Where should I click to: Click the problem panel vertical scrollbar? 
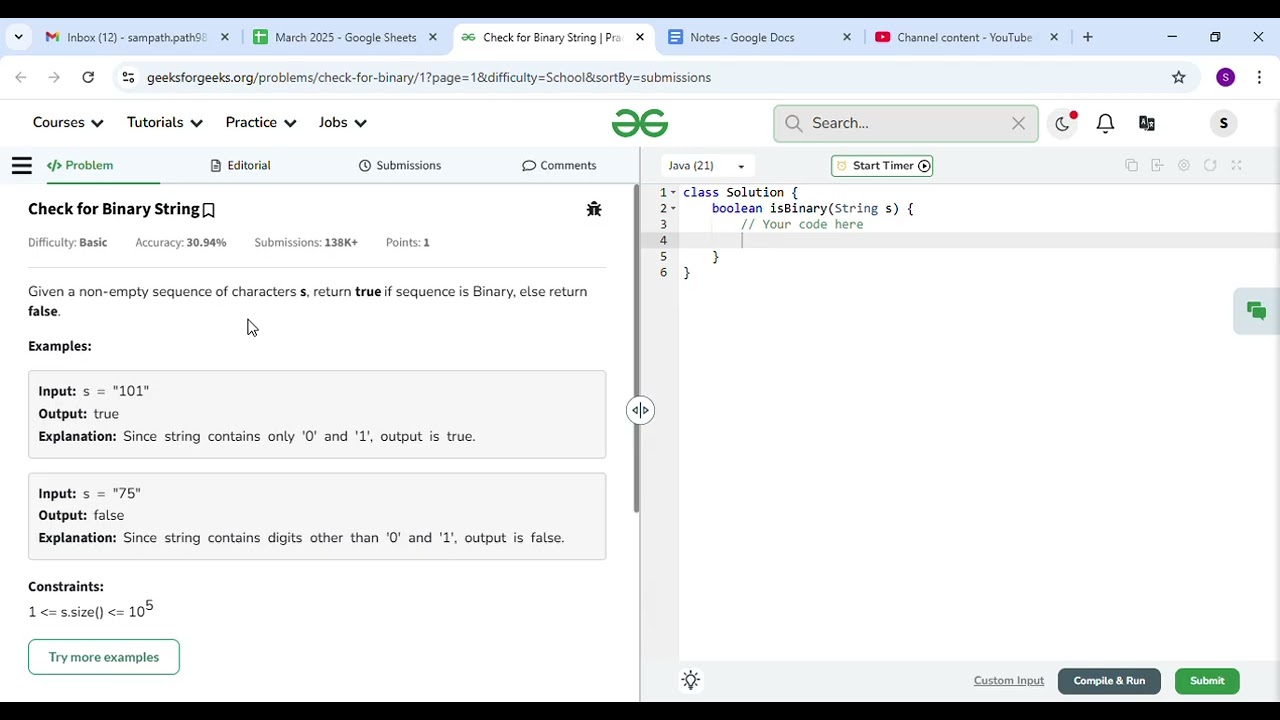(x=635, y=348)
